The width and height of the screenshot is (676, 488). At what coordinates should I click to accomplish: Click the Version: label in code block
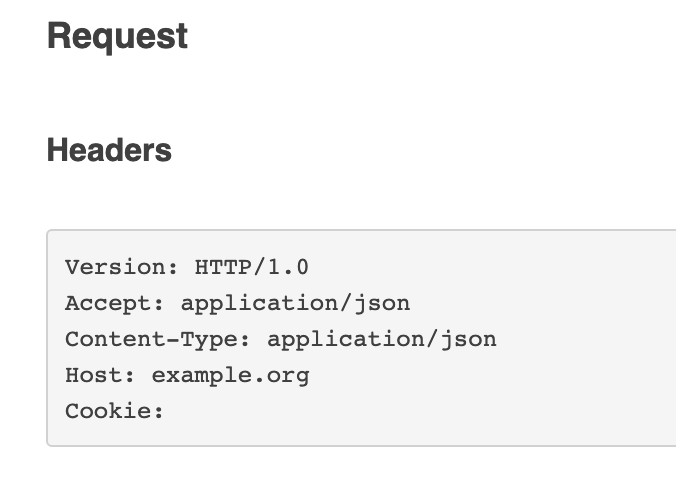pos(121,267)
